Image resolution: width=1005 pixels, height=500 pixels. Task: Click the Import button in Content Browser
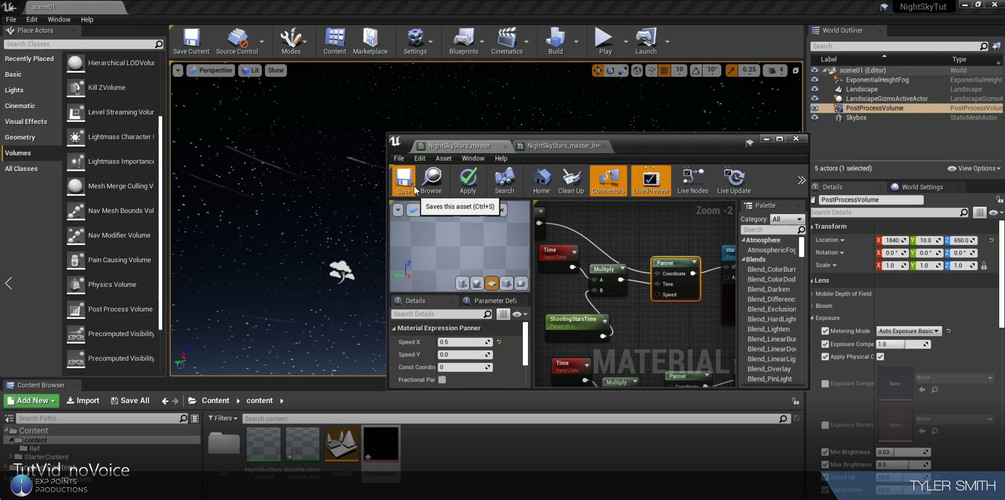[x=83, y=401]
